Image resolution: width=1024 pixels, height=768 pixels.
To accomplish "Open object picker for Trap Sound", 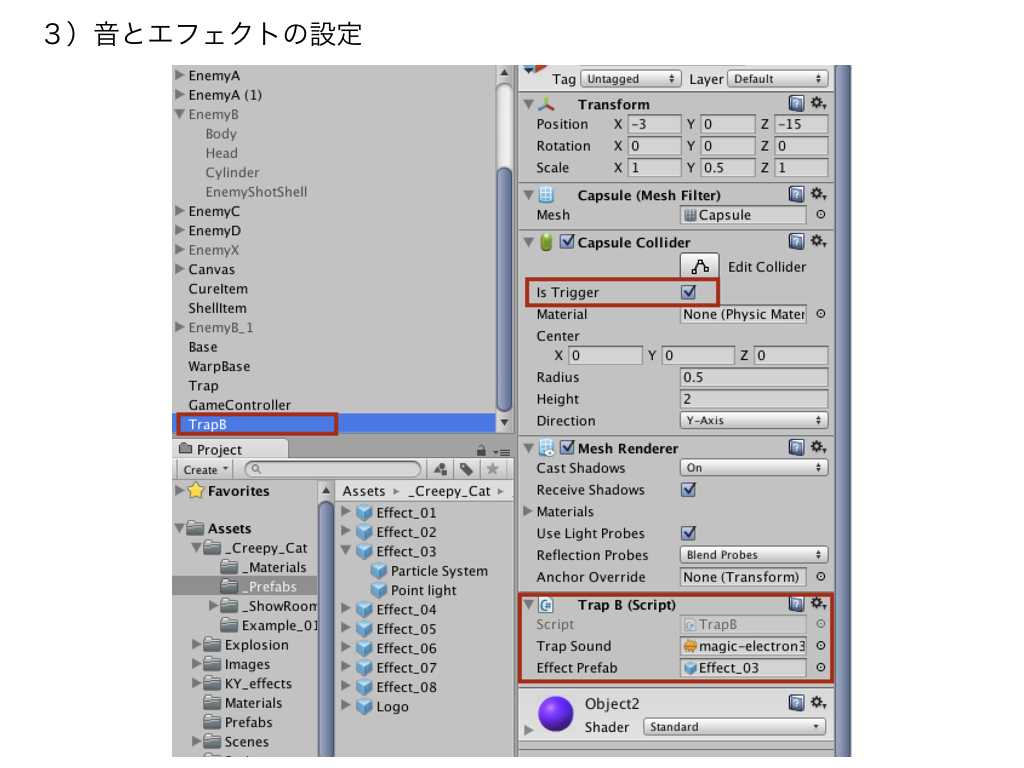I will (821, 645).
